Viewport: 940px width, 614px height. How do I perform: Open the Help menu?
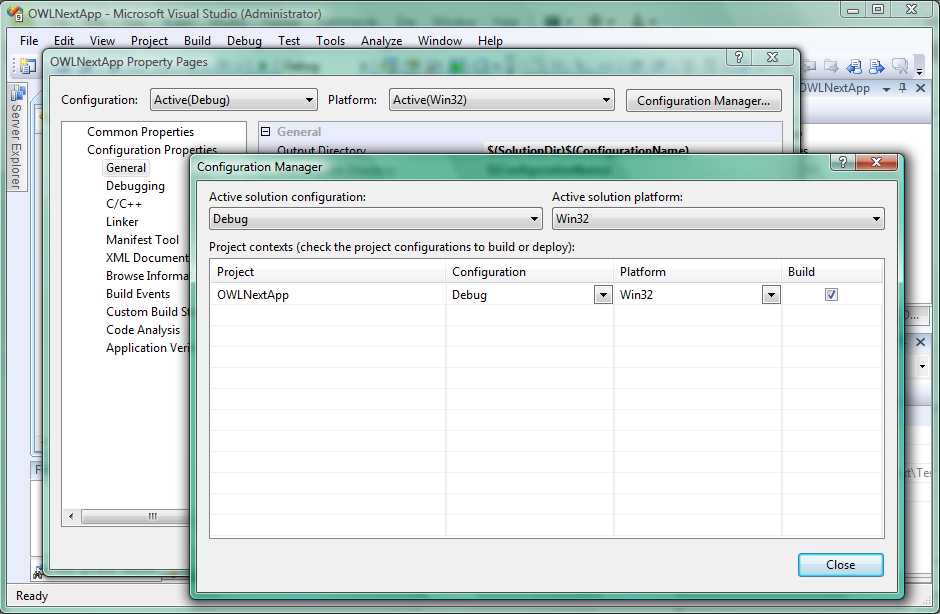pos(490,41)
